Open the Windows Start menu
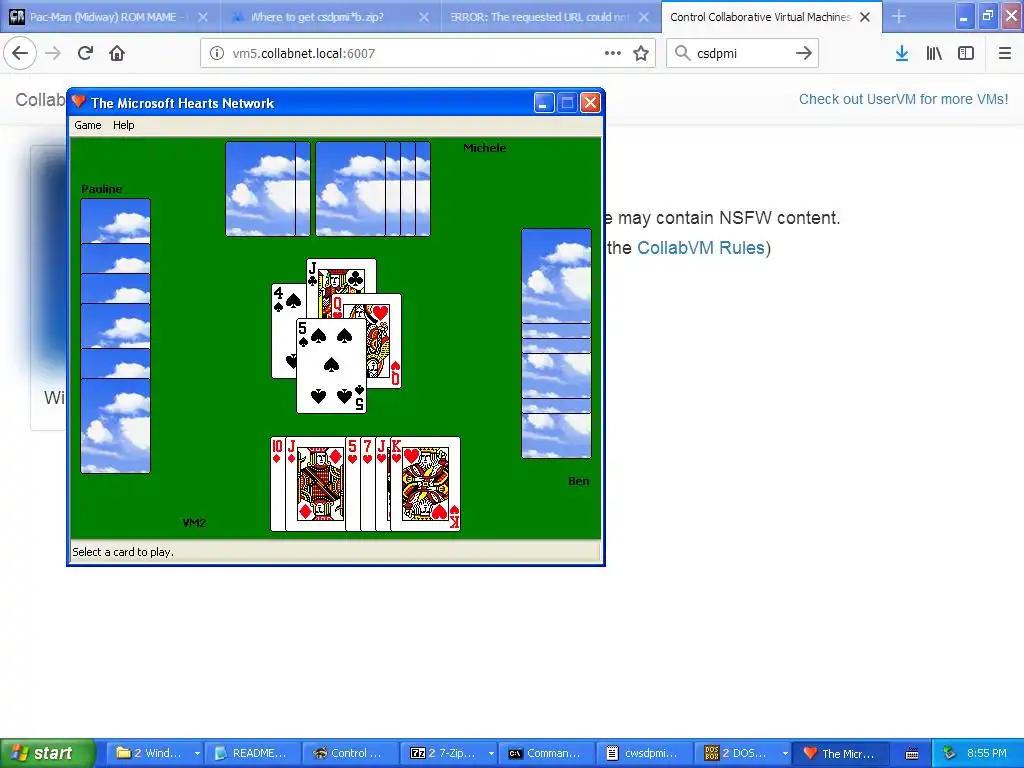This screenshot has height=768, width=1024. point(48,753)
